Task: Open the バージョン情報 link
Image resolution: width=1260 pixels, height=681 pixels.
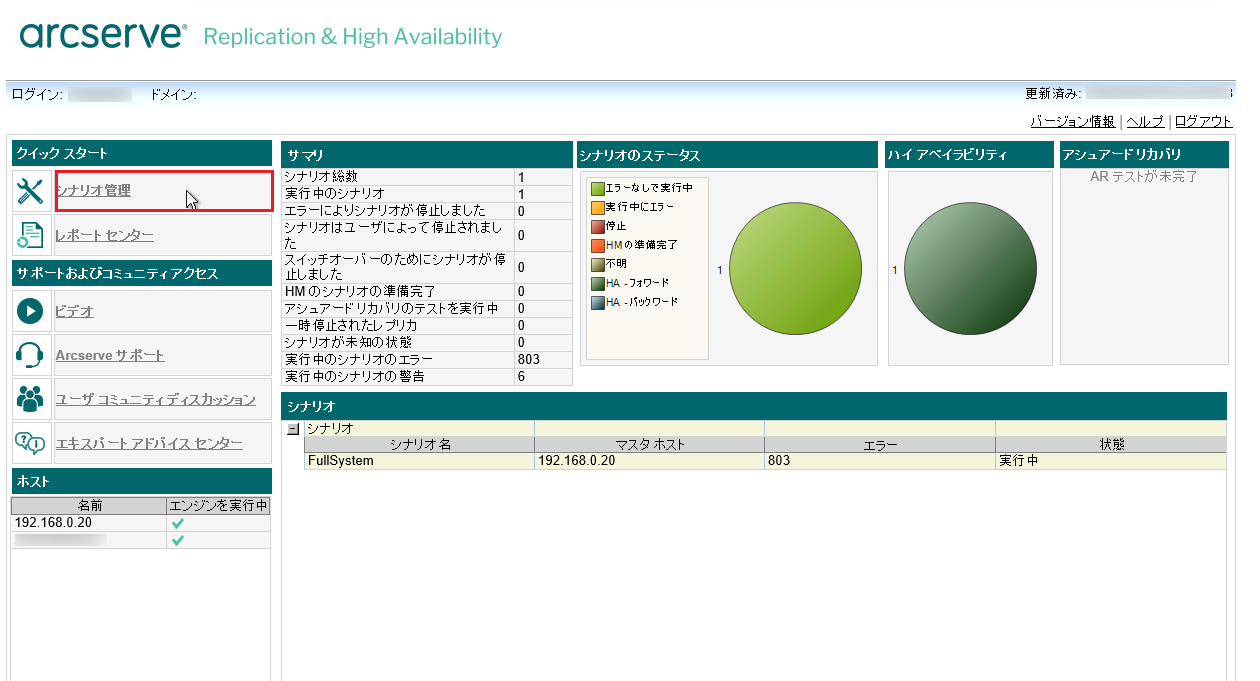Action: point(1072,121)
